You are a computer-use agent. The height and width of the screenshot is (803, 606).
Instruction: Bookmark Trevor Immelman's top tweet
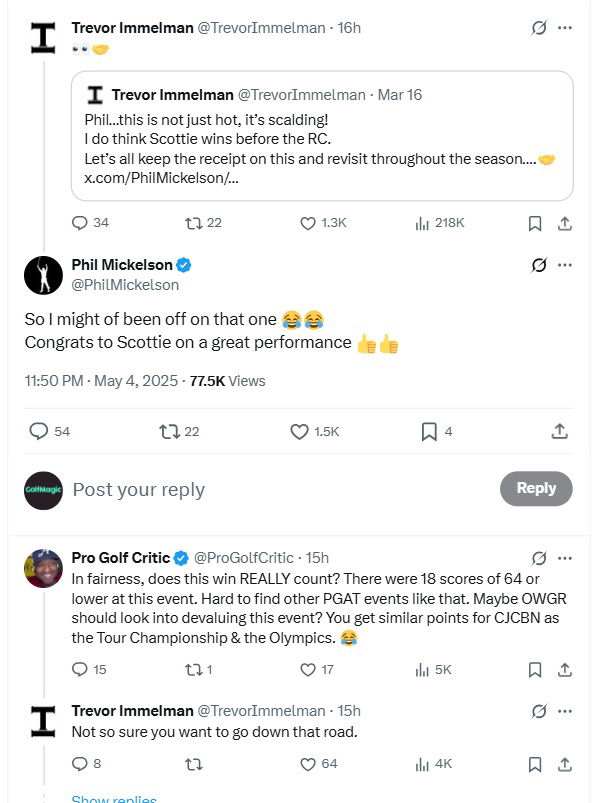coord(535,223)
